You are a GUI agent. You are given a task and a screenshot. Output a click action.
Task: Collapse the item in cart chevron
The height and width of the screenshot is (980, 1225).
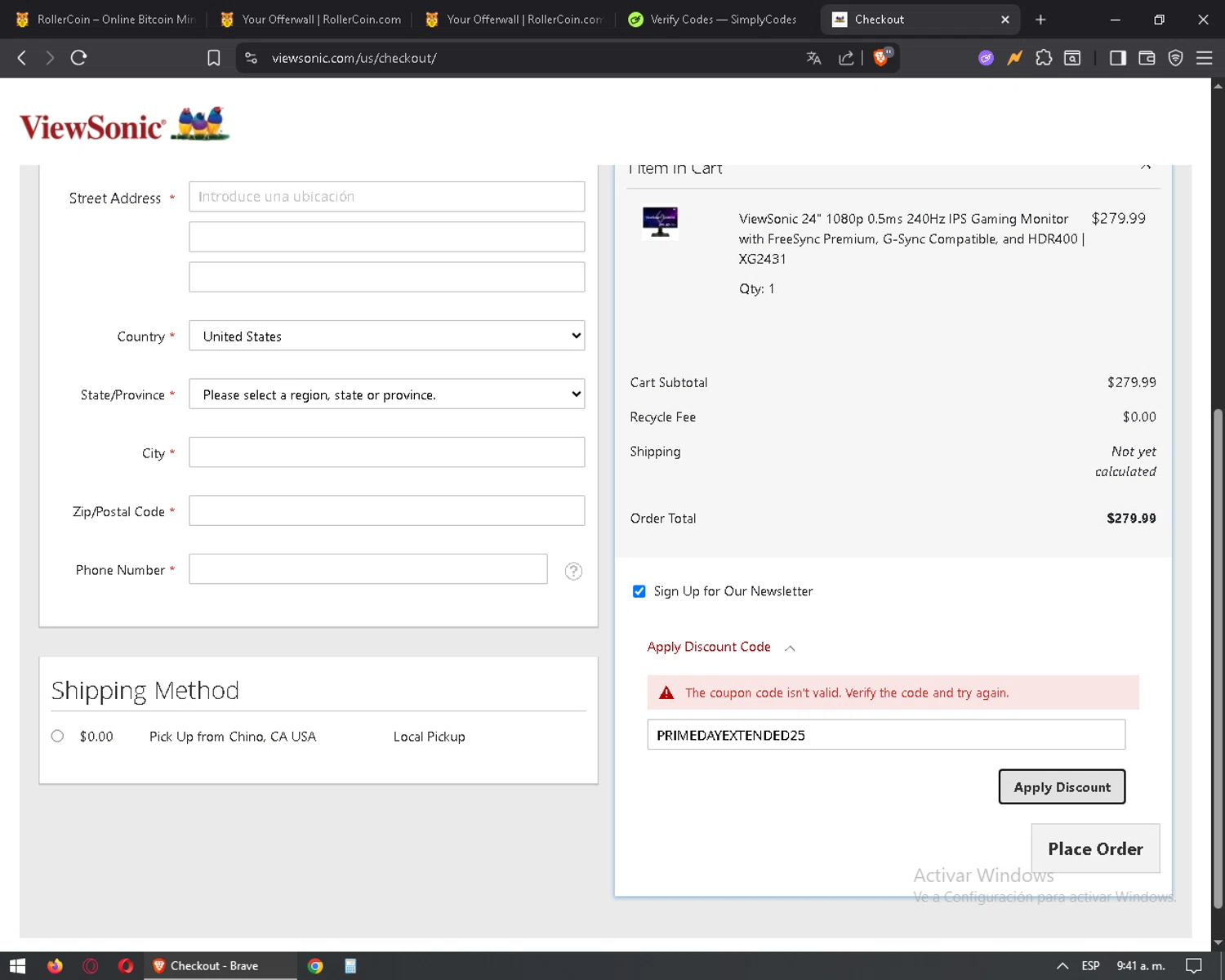coord(1146,167)
